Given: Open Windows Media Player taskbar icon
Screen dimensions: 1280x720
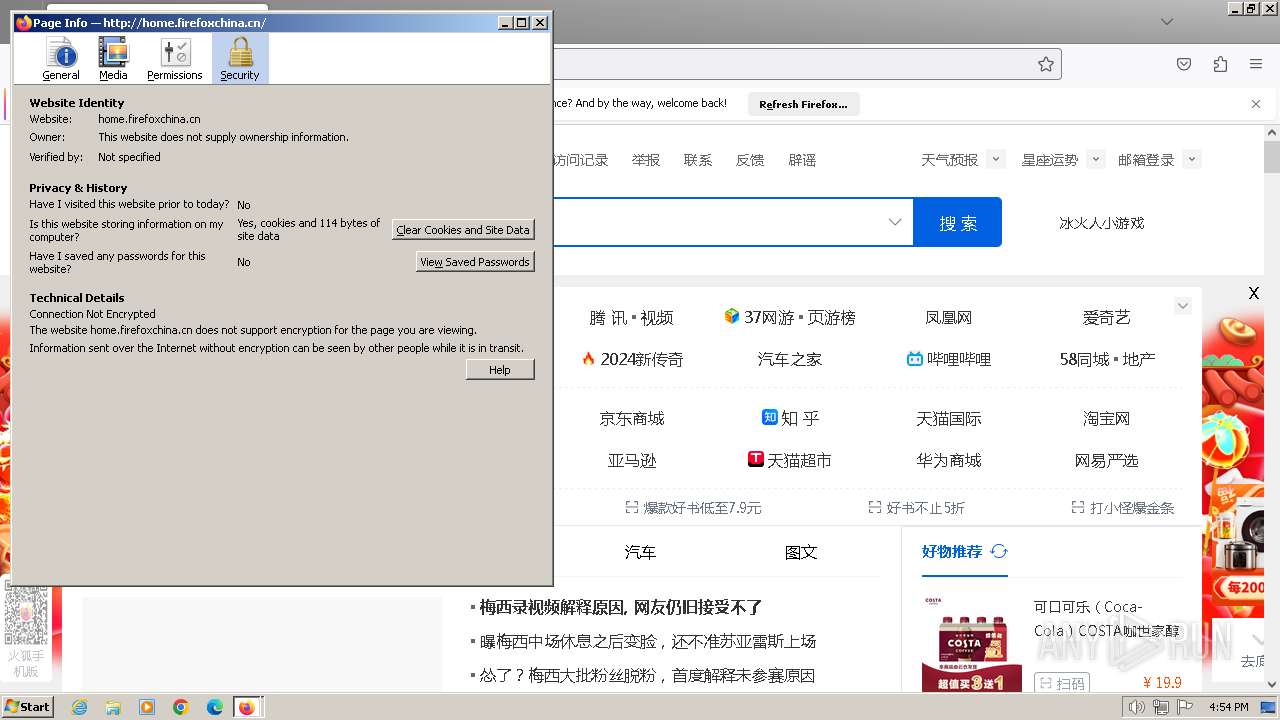Looking at the screenshot, I should [x=147, y=707].
